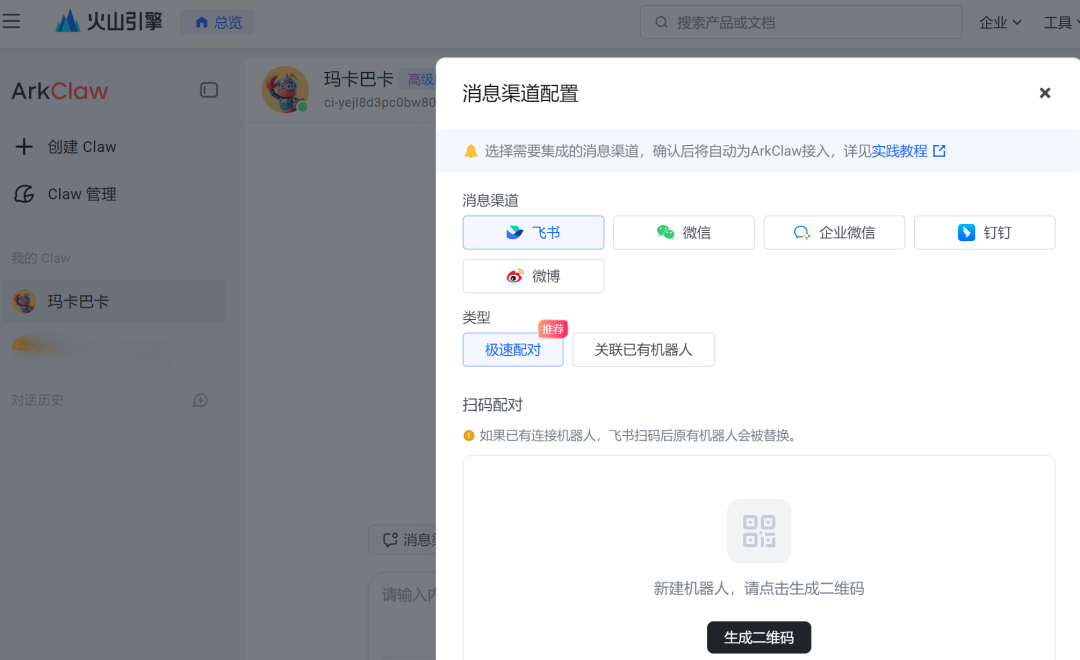This screenshot has width=1080, height=660.
Task: Click the 玛卡巴卡 avatar in header
Action: pos(285,90)
